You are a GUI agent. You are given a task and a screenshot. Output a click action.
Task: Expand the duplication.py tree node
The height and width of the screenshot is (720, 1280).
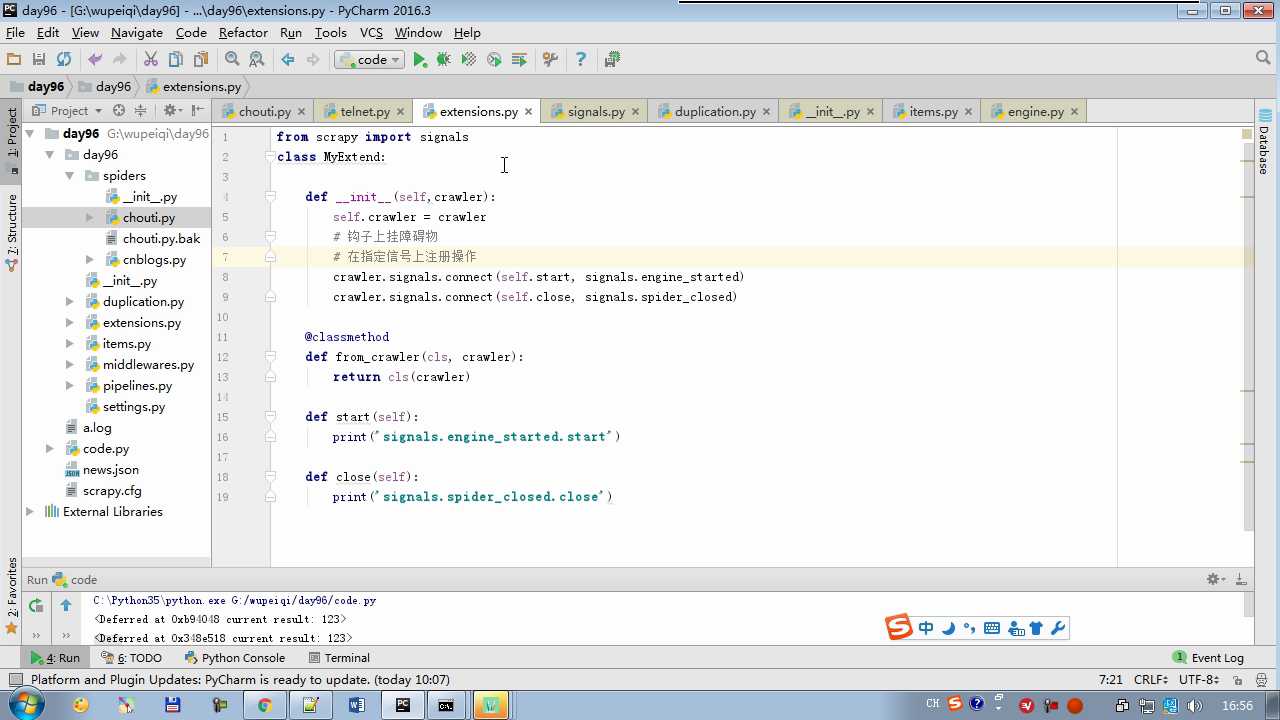(70, 302)
